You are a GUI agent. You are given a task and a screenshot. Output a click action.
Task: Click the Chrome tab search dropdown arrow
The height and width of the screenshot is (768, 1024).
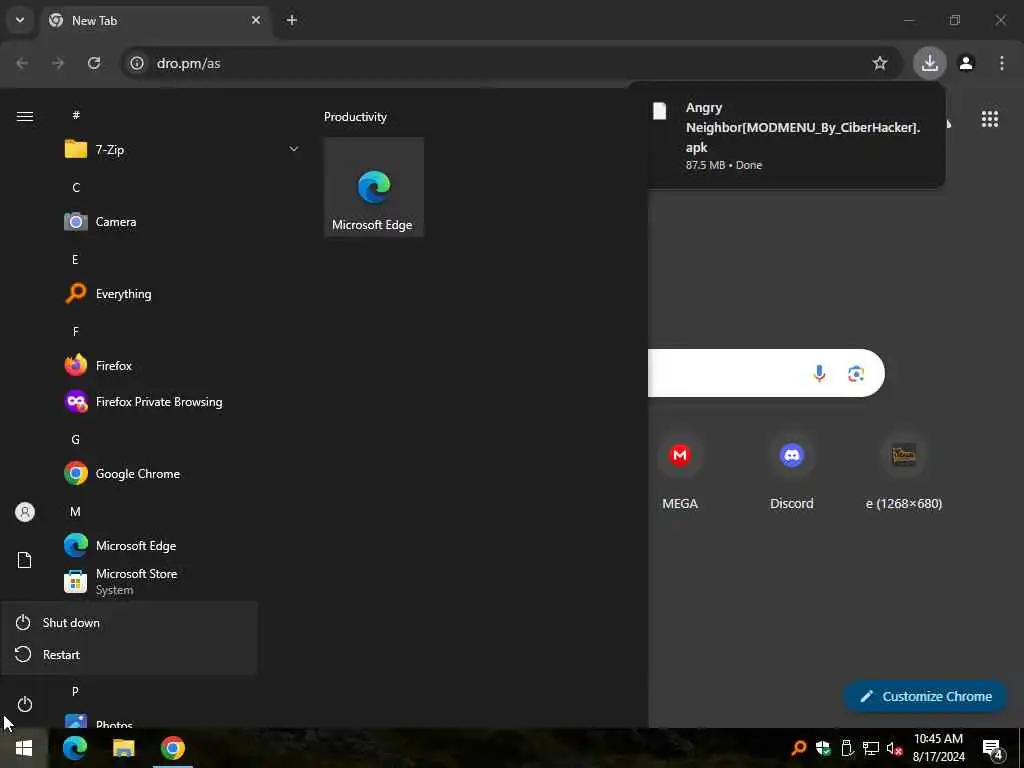20,20
